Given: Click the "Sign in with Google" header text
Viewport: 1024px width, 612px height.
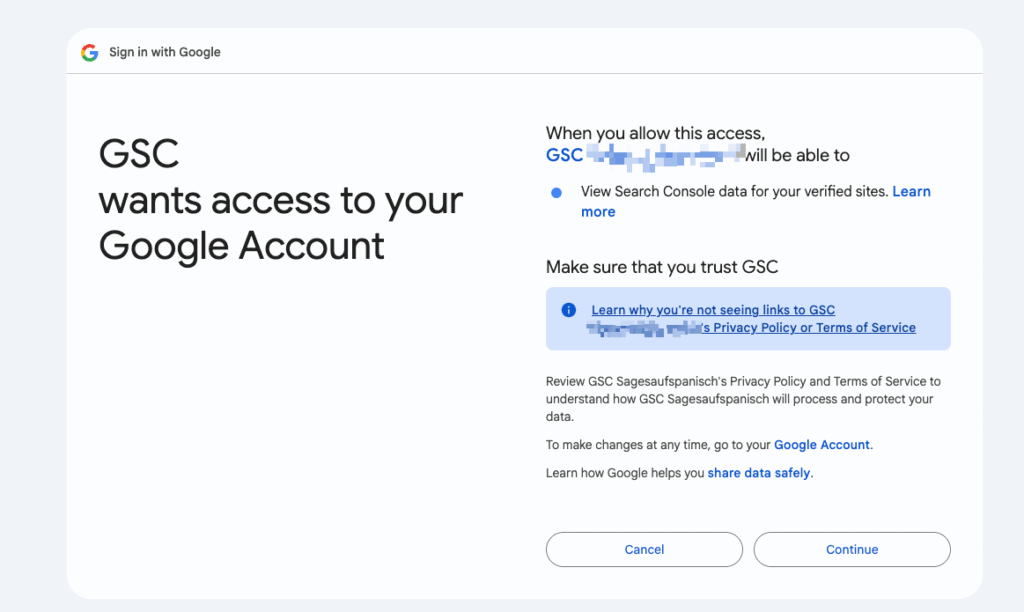Looking at the screenshot, I should pos(165,52).
